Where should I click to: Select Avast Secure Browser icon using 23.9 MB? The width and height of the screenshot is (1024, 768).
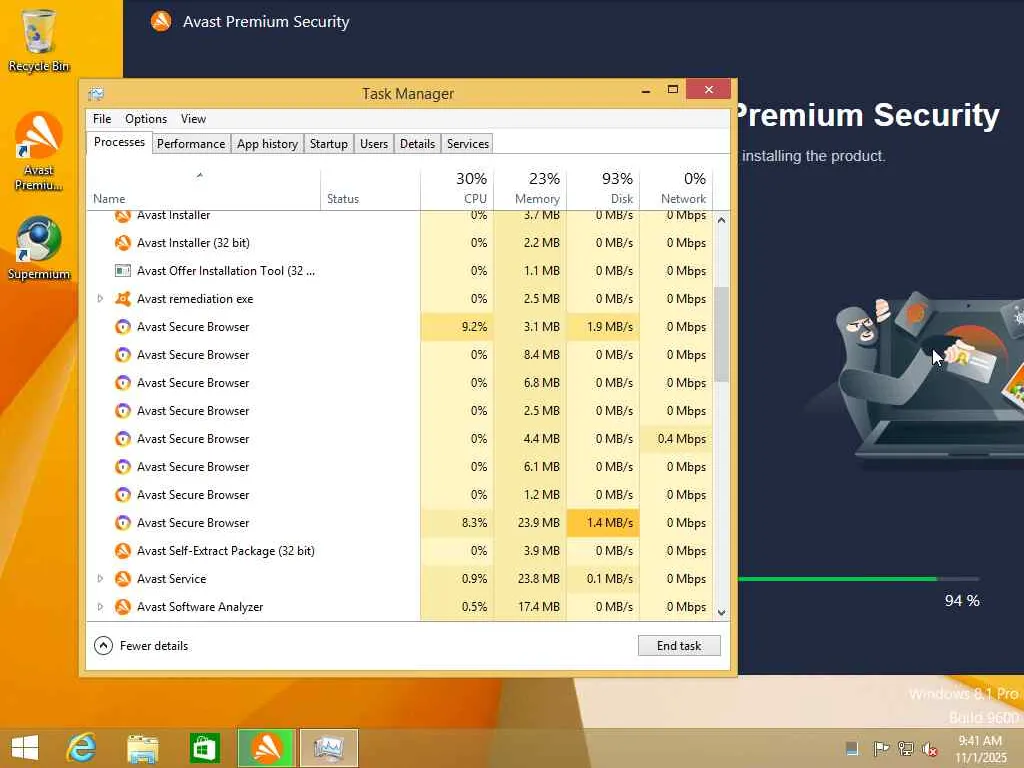123,522
